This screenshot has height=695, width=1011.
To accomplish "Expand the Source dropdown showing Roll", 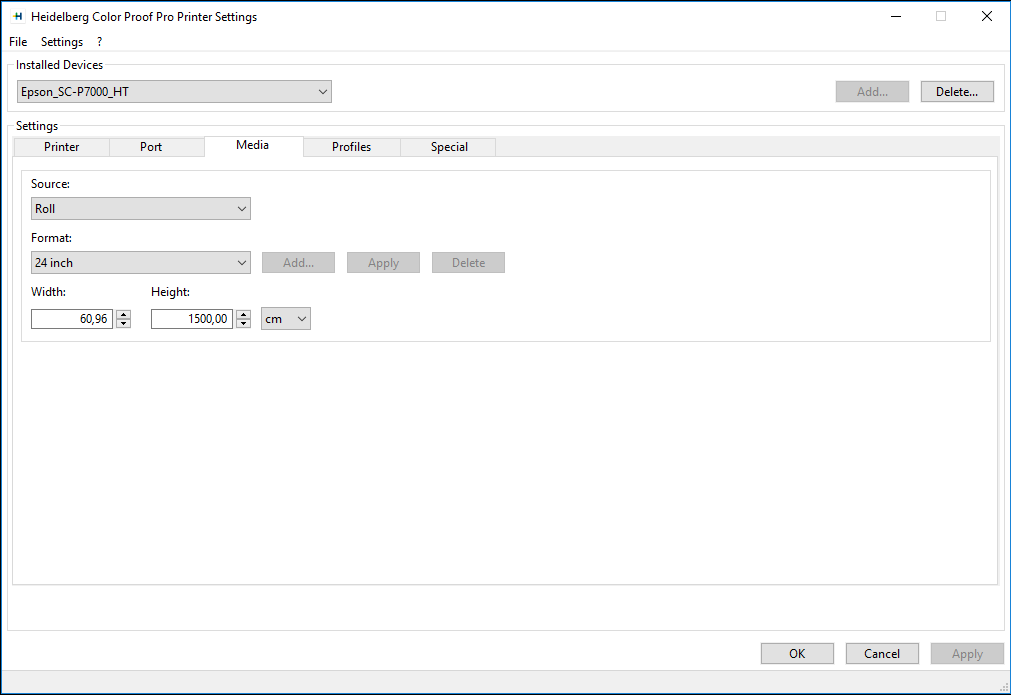I will (141, 209).
